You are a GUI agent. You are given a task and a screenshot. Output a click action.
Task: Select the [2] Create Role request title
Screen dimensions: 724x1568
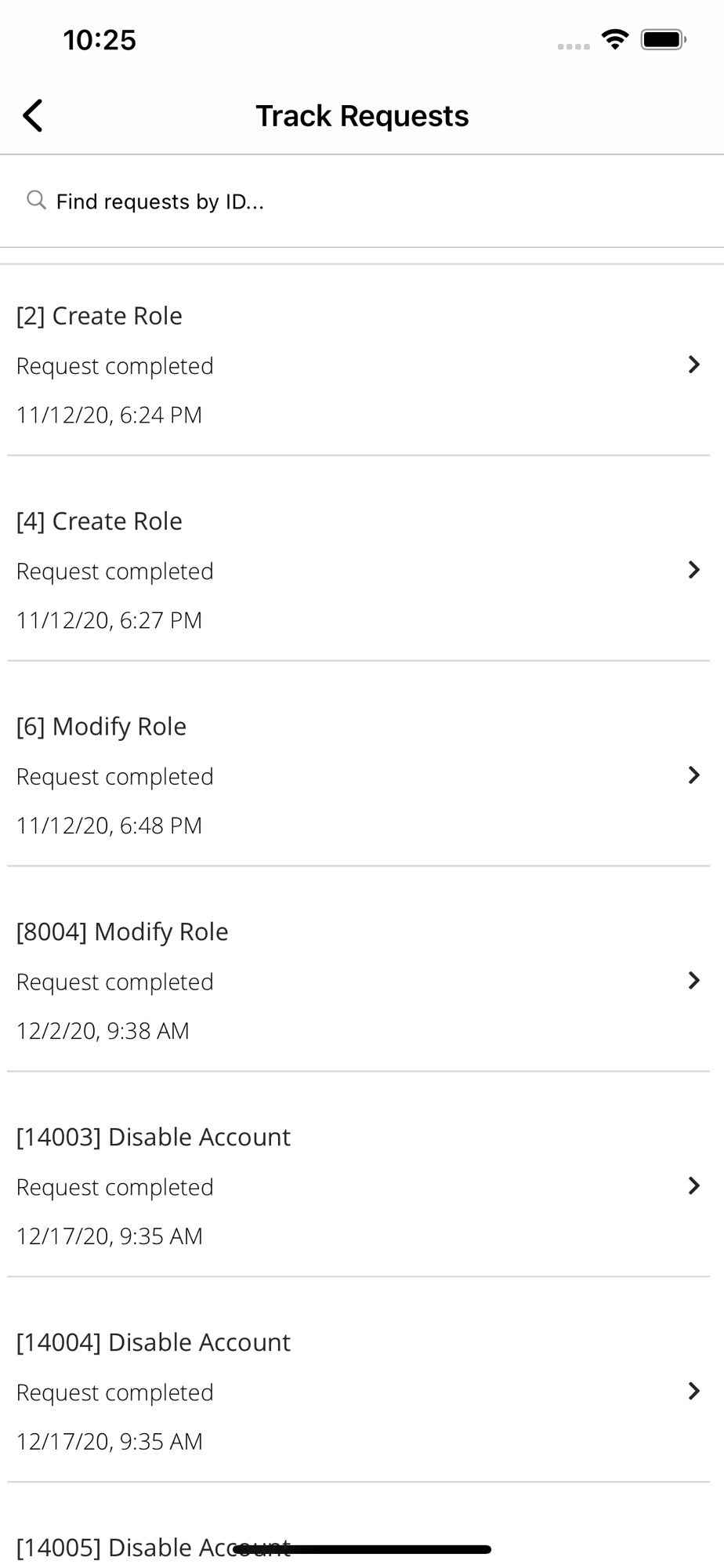(100, 316)
